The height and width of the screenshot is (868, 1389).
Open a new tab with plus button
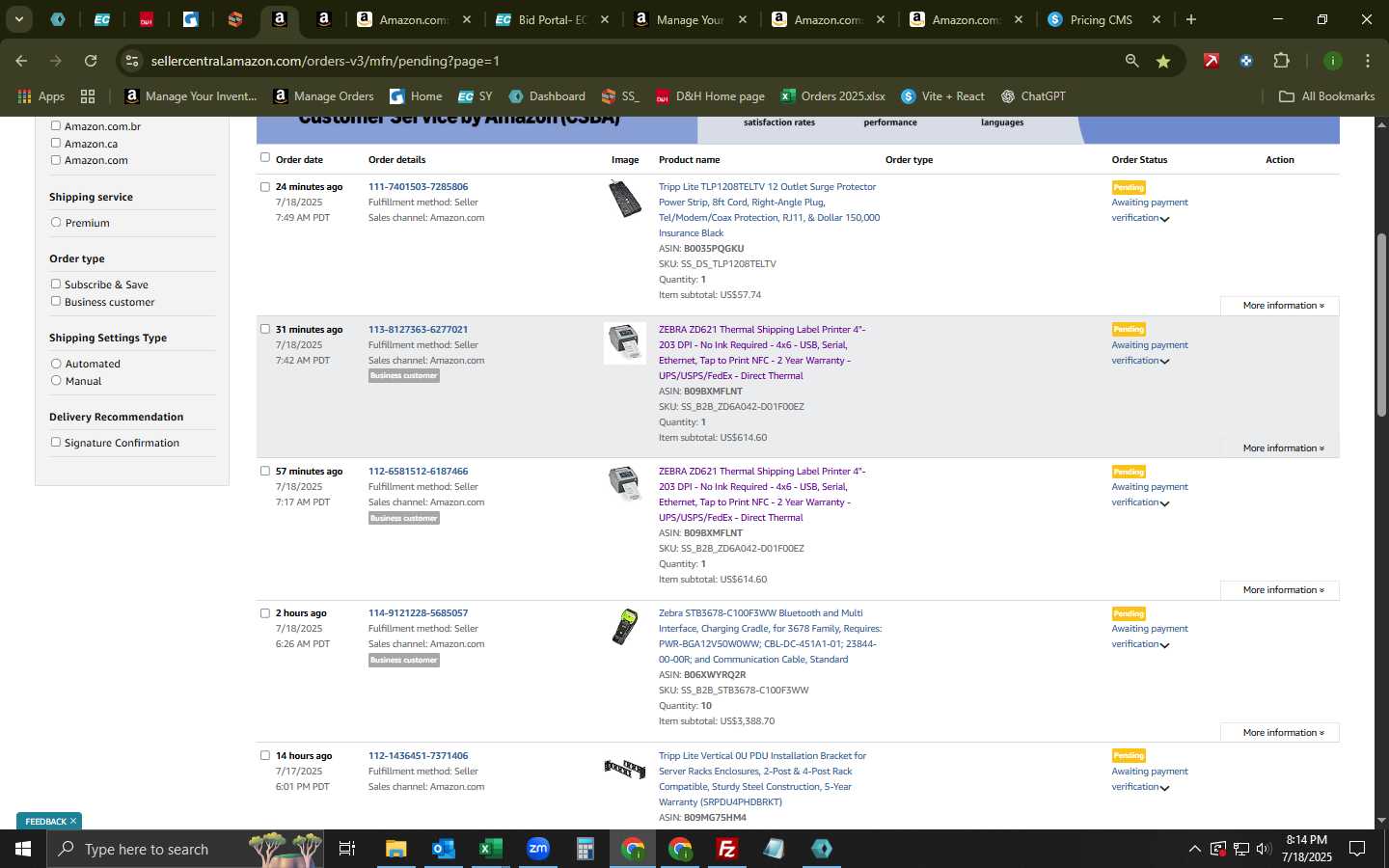(x=1191, y=19)
